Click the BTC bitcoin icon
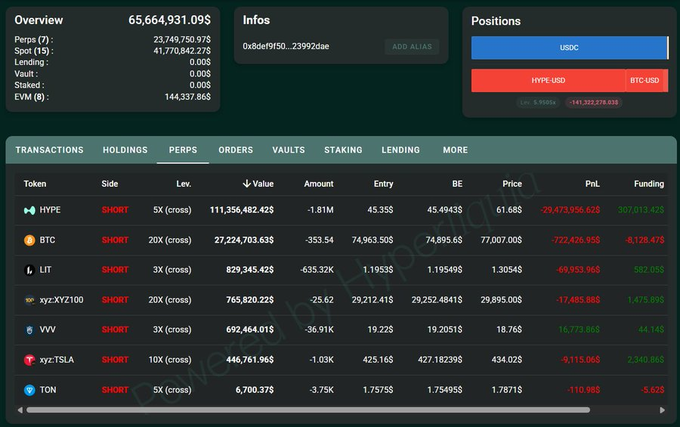This screenshot has height=427, width=680. 29,240
